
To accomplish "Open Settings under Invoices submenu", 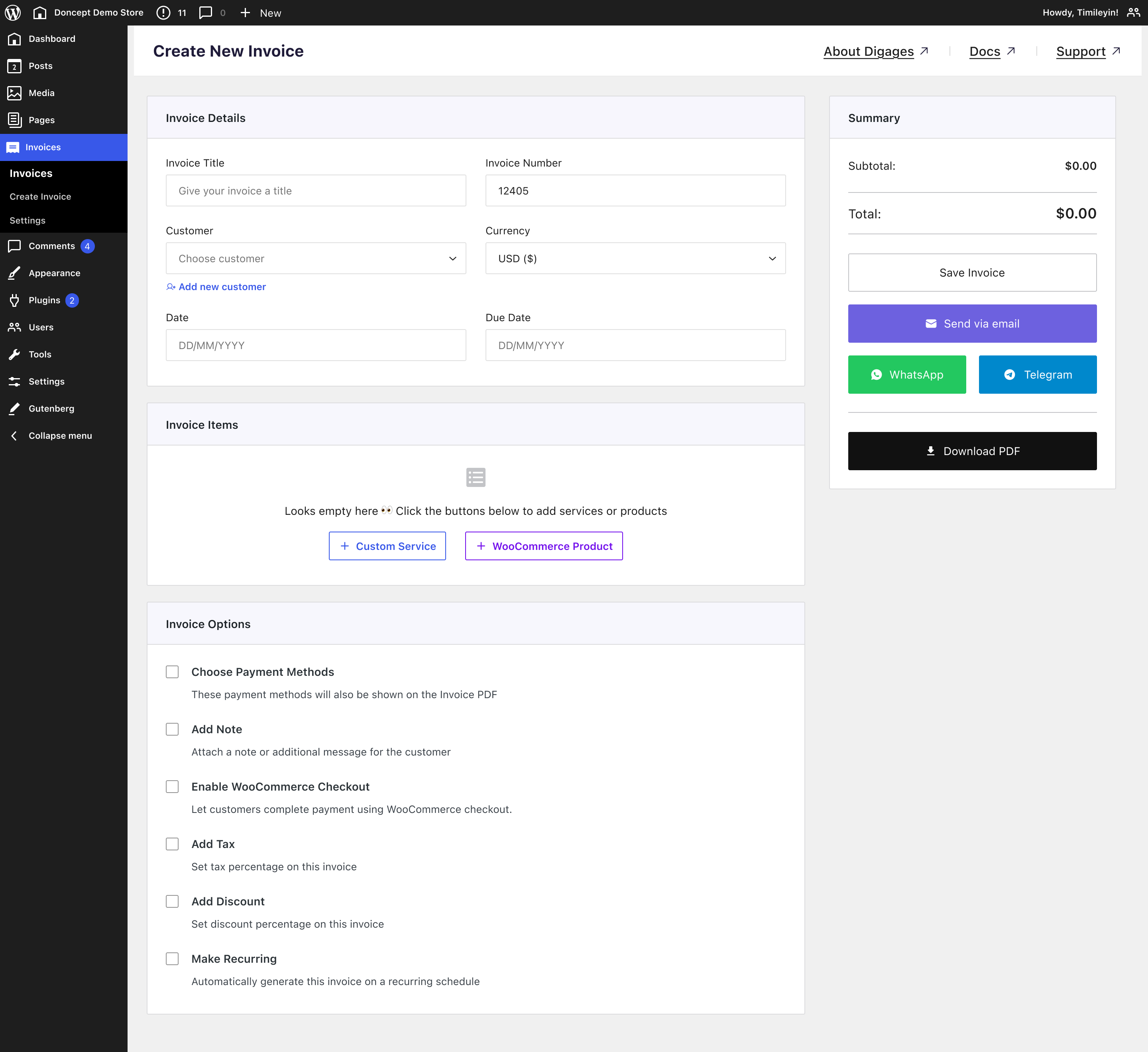I will point(28,220).
